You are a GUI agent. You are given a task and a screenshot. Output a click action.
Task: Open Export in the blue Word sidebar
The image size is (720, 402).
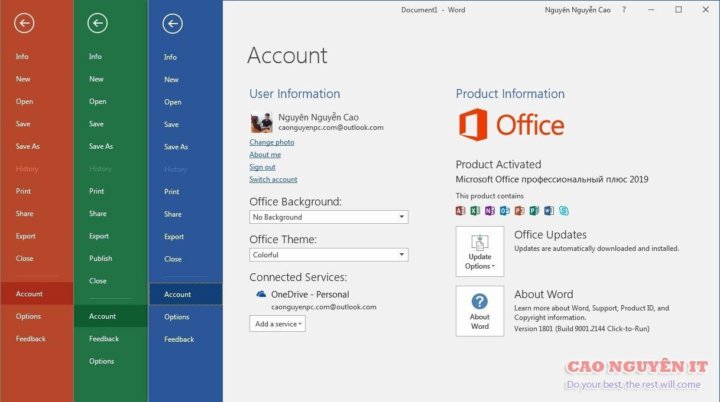pos(174,237)
